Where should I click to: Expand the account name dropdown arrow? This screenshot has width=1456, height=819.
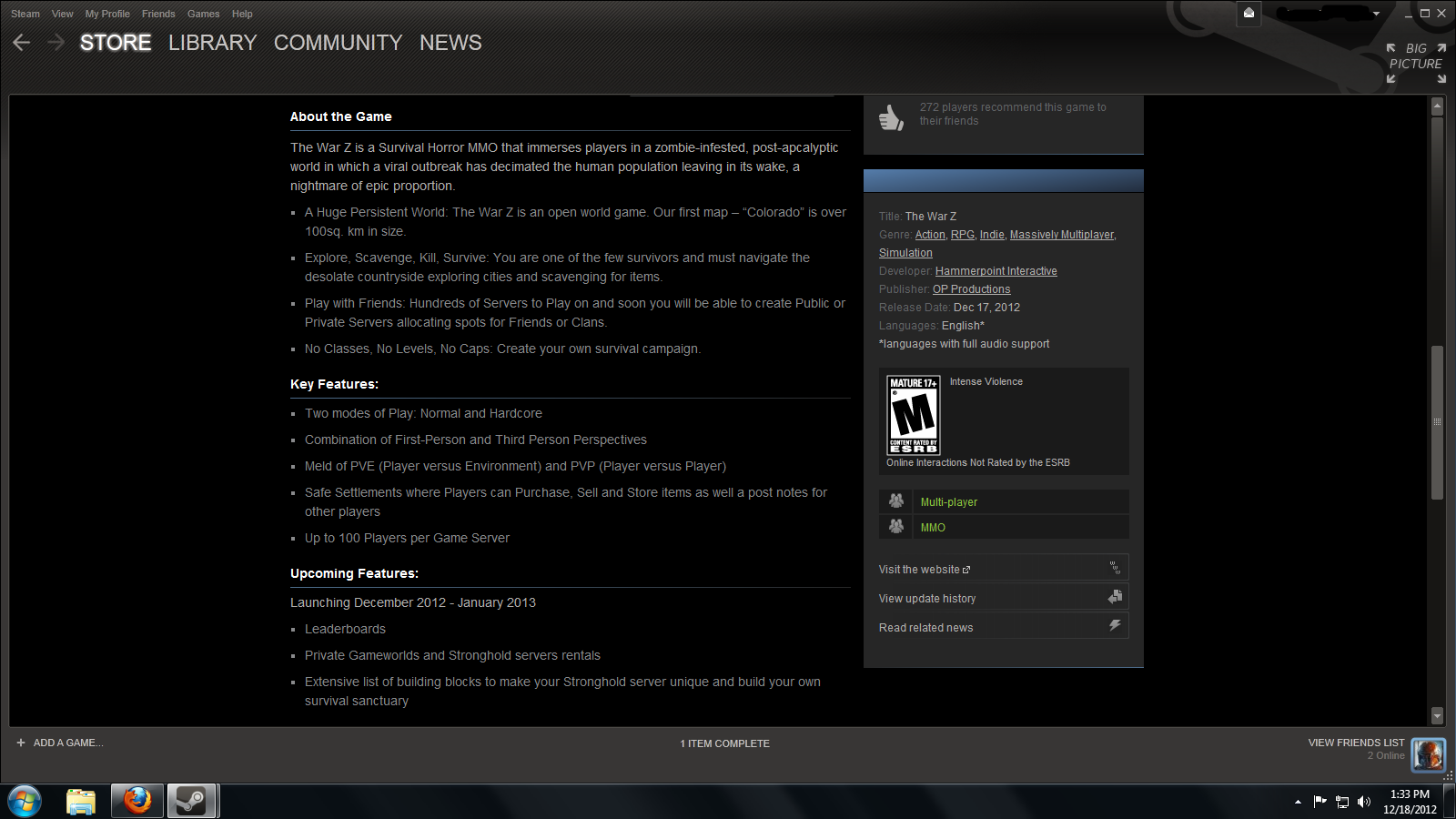1376,14
